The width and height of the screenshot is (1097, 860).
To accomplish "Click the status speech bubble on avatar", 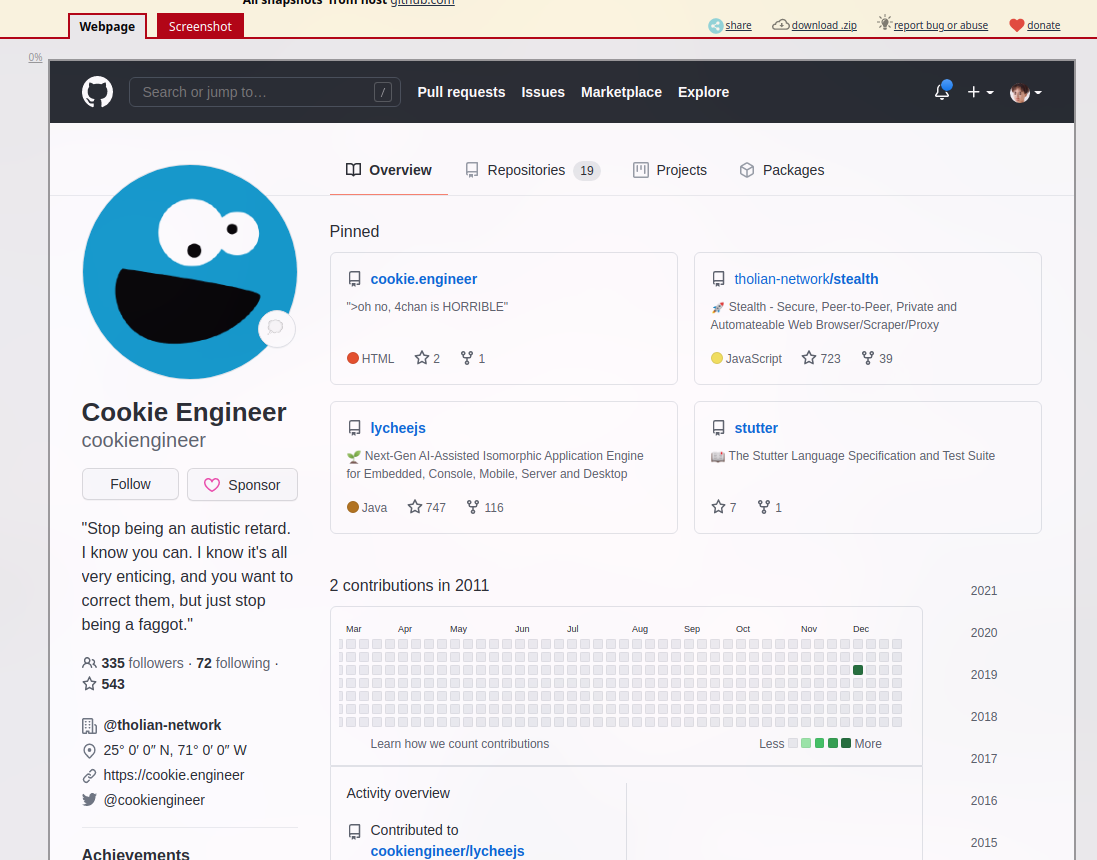I will pyautogui.click(x=276, y=327).
